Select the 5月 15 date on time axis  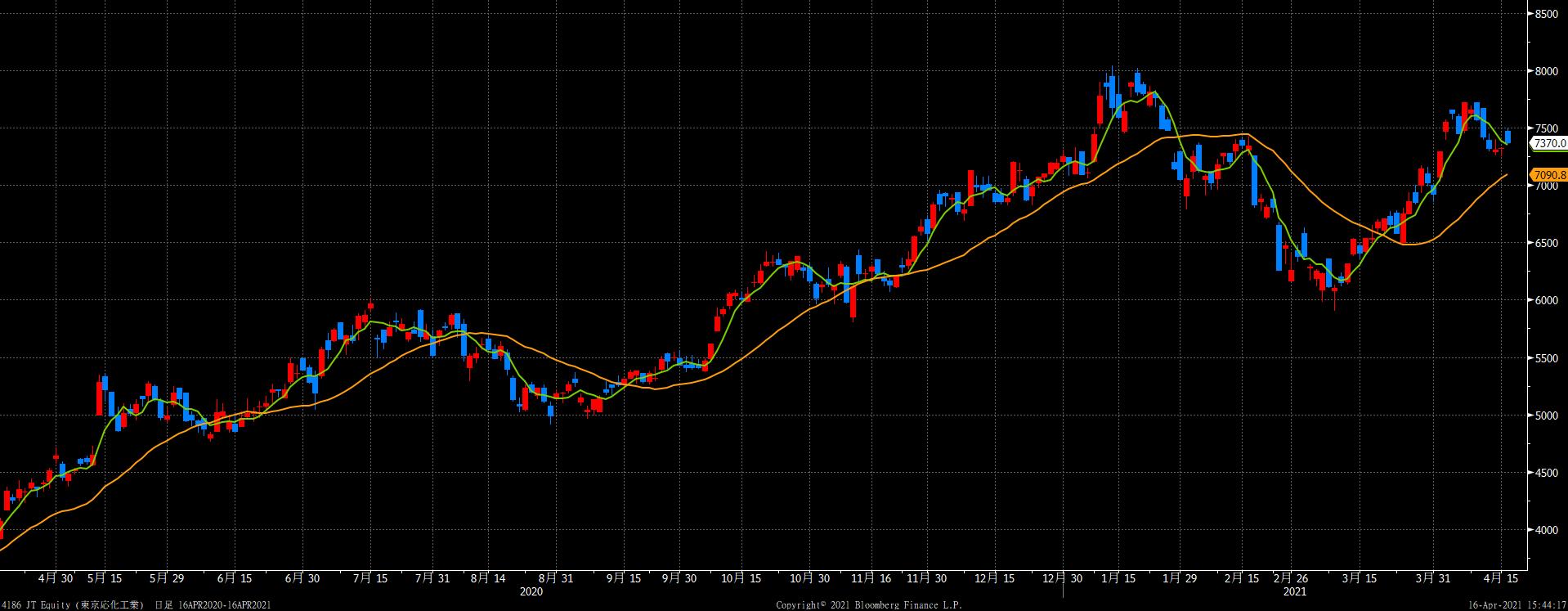[104, 578]
